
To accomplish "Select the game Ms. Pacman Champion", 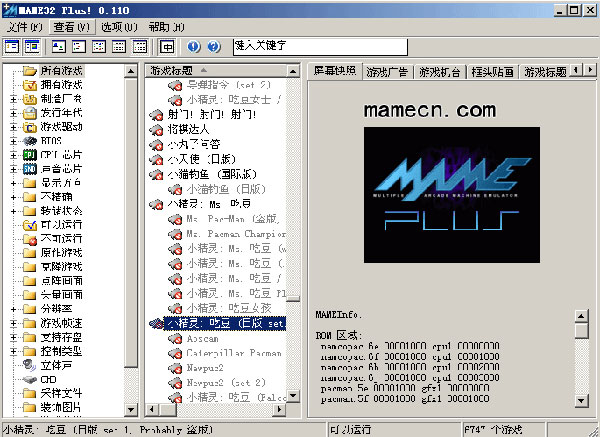I will (236, 234).
